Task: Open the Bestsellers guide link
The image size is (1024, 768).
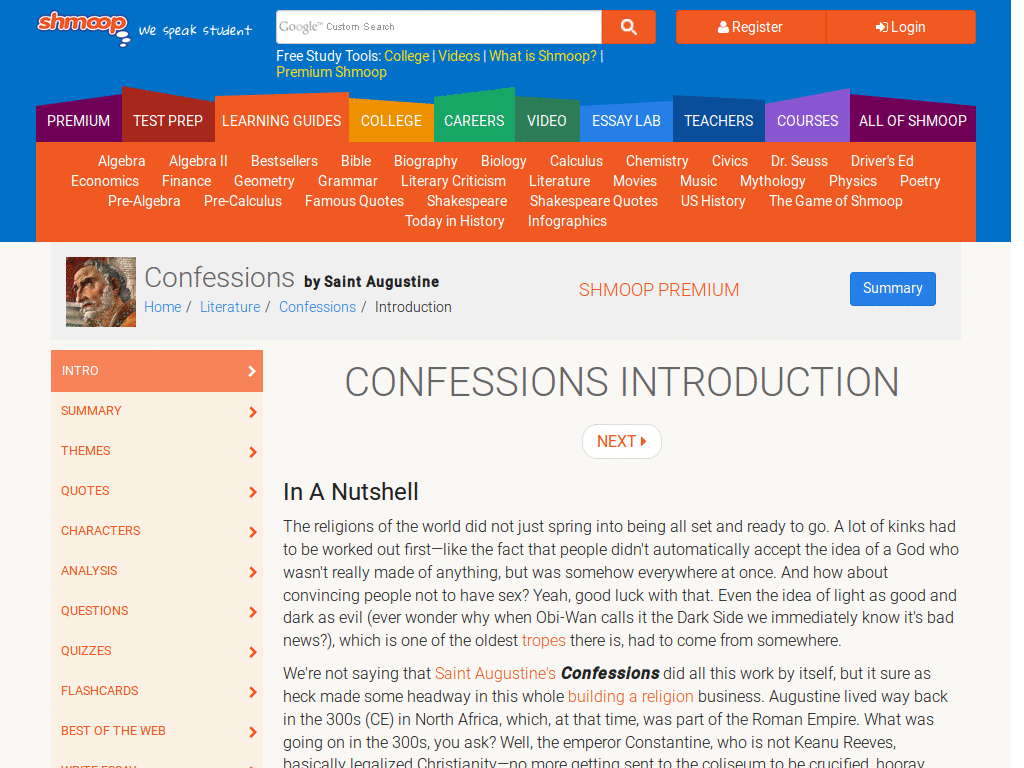Action: click(284, 161)
